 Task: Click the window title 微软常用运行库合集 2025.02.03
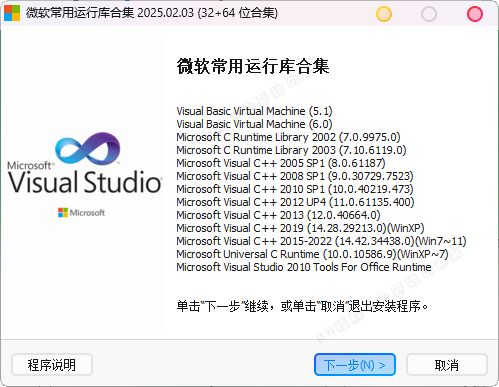pyautogui.click(x=152, y=13)
